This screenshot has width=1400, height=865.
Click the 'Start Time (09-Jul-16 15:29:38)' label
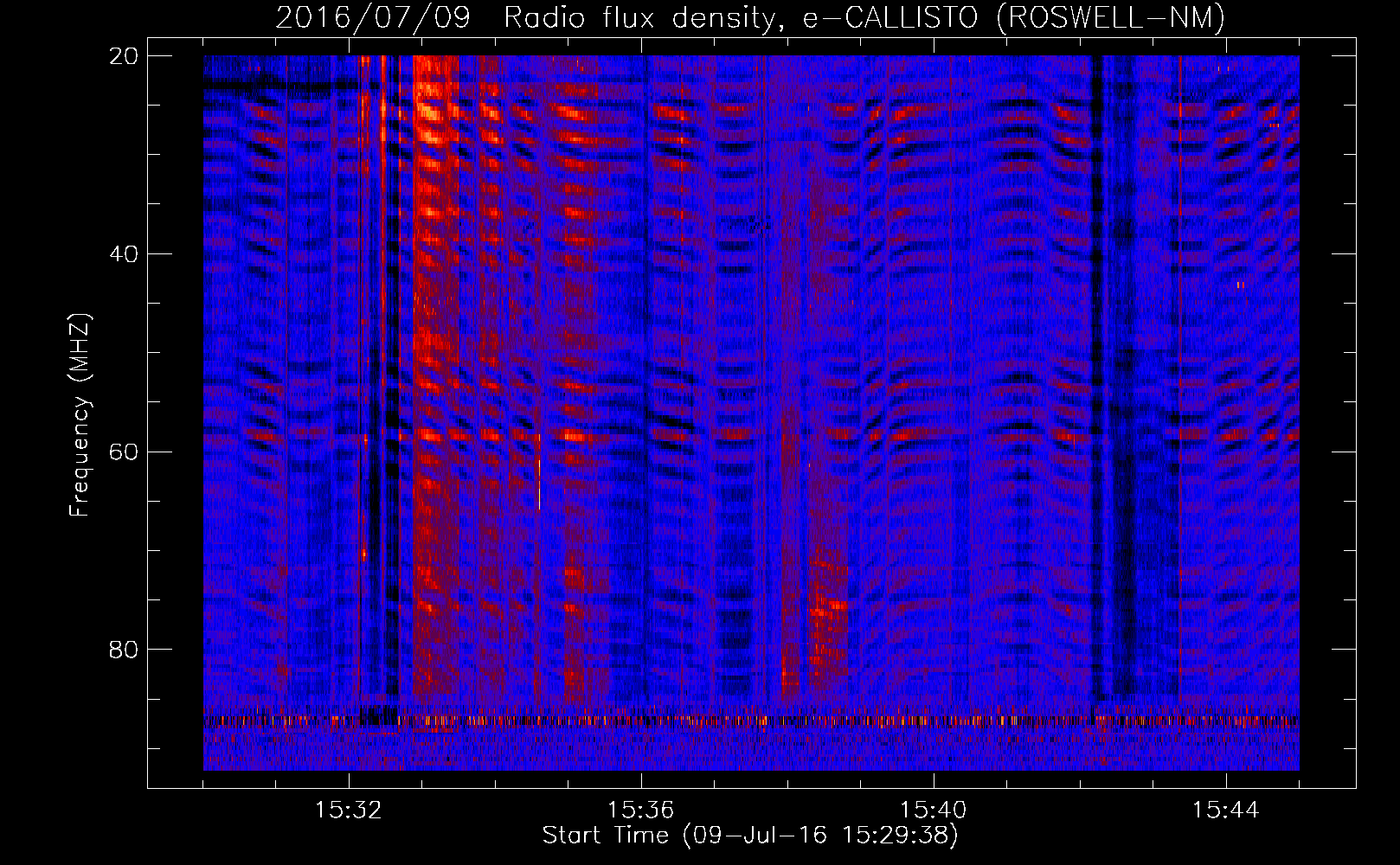[750, 836]
